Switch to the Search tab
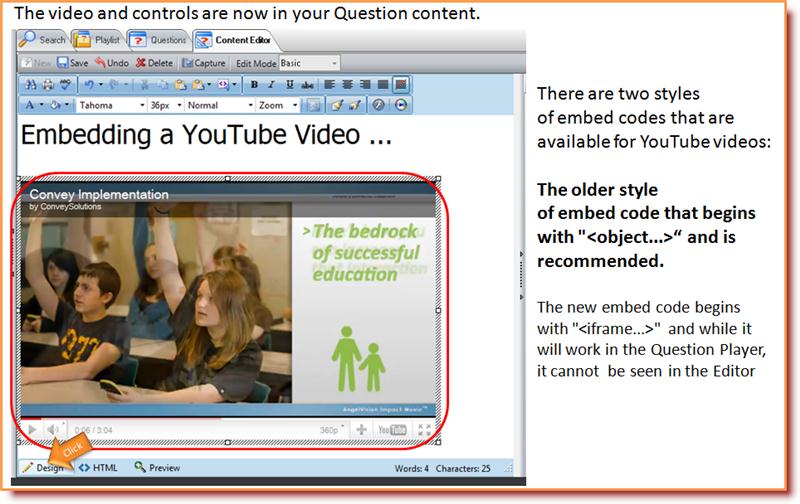 (42, 40)
